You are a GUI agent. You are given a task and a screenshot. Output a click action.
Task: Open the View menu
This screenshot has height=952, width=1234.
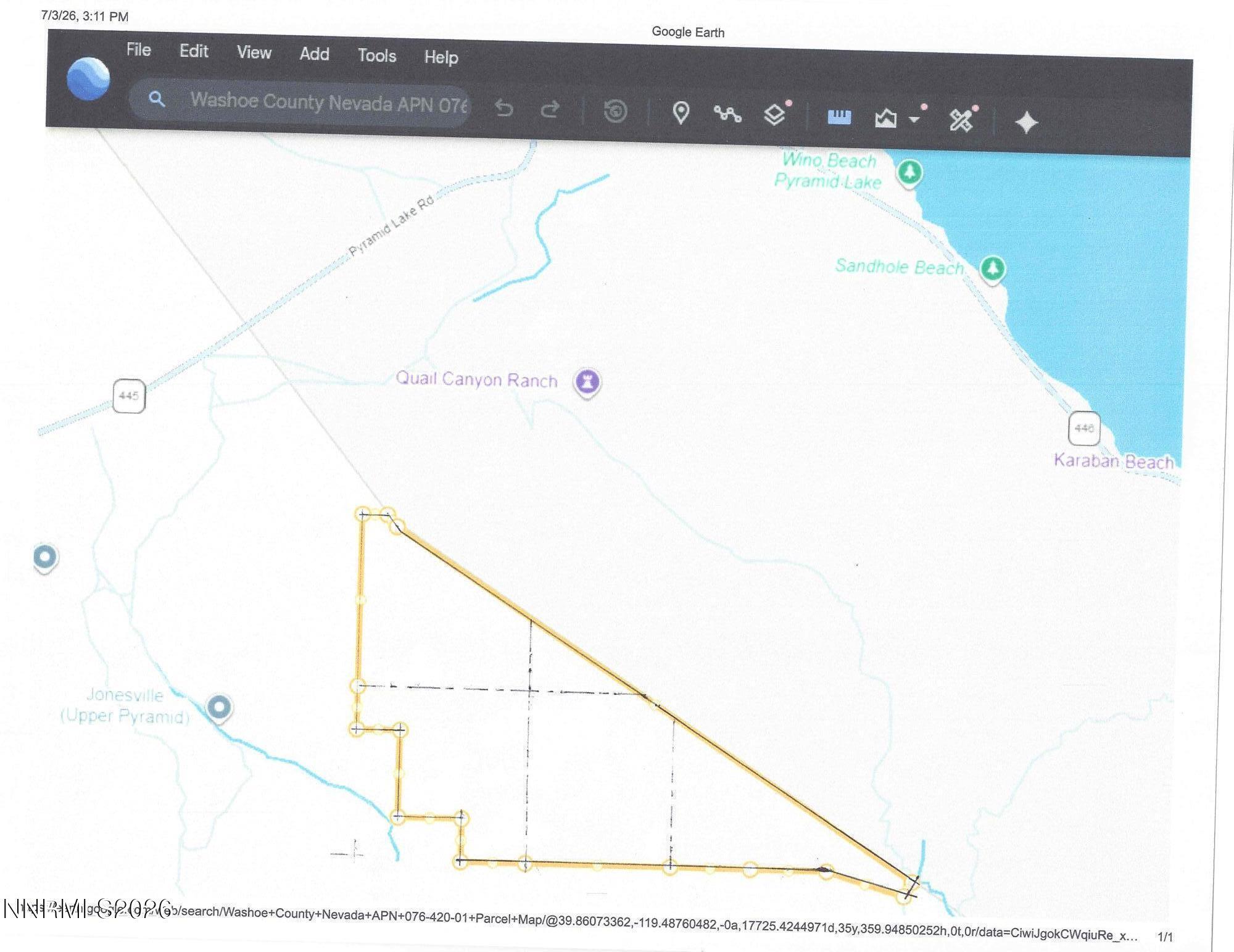point(254,52)
